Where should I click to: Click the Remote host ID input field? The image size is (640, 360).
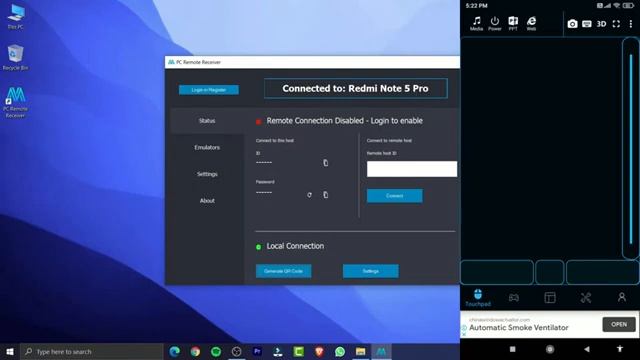(412, 169)
